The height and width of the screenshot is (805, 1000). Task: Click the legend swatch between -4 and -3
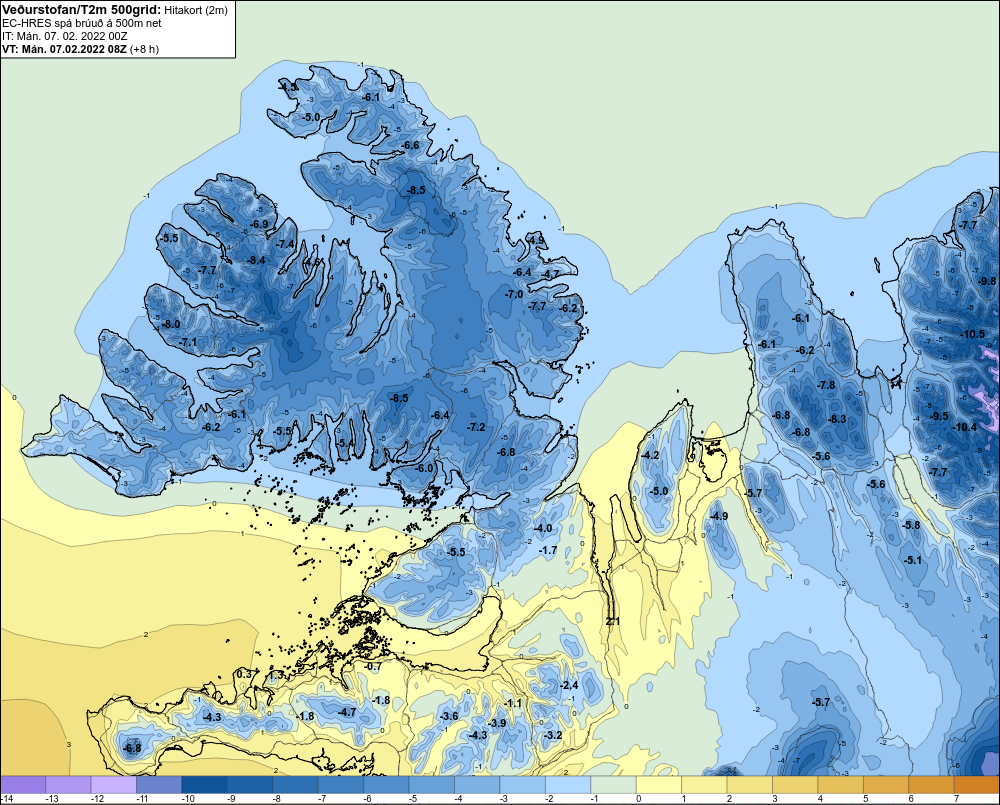(478, 784)
